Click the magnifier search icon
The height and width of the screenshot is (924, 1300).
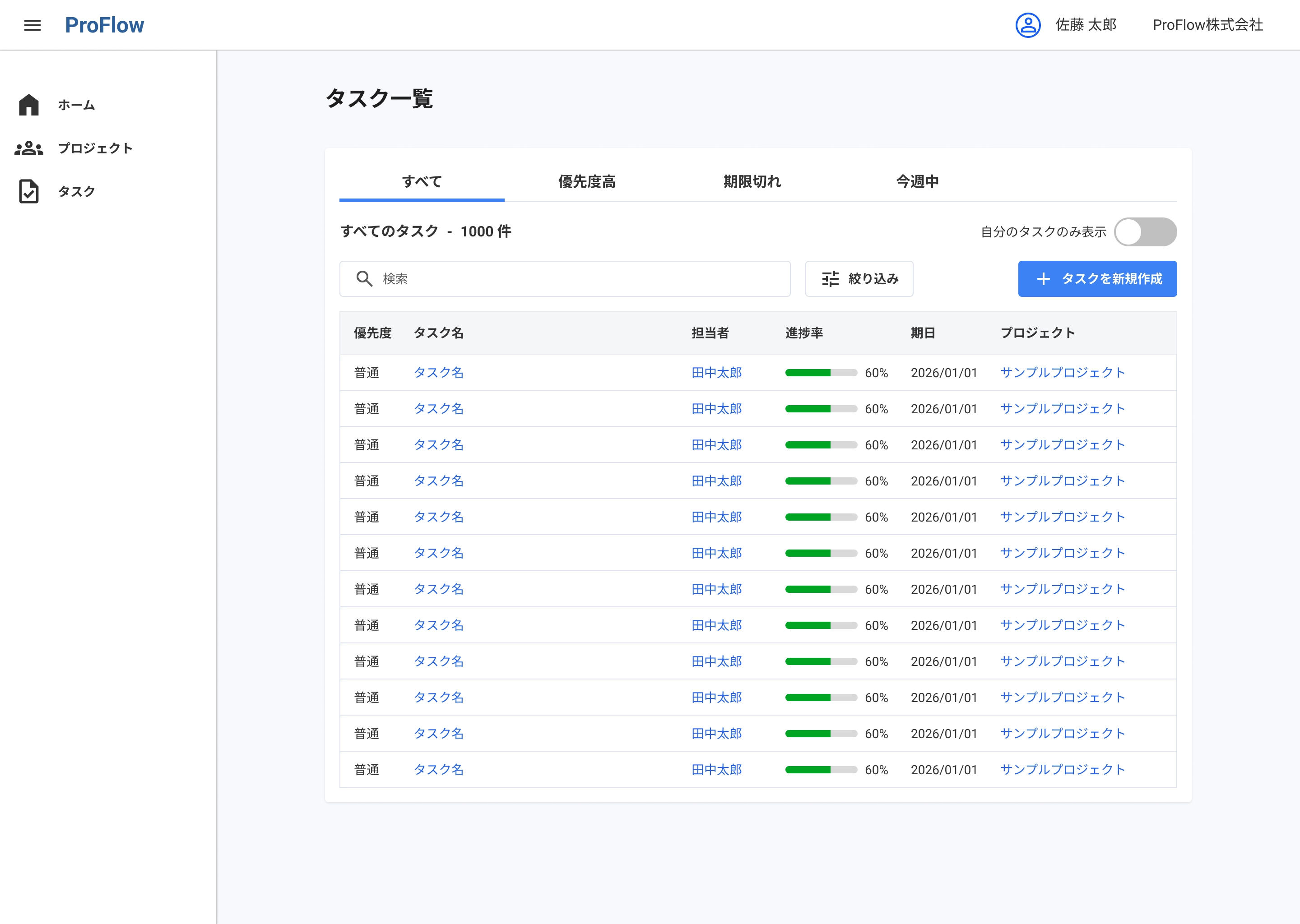pyautogui.click(x=364, y=279)
